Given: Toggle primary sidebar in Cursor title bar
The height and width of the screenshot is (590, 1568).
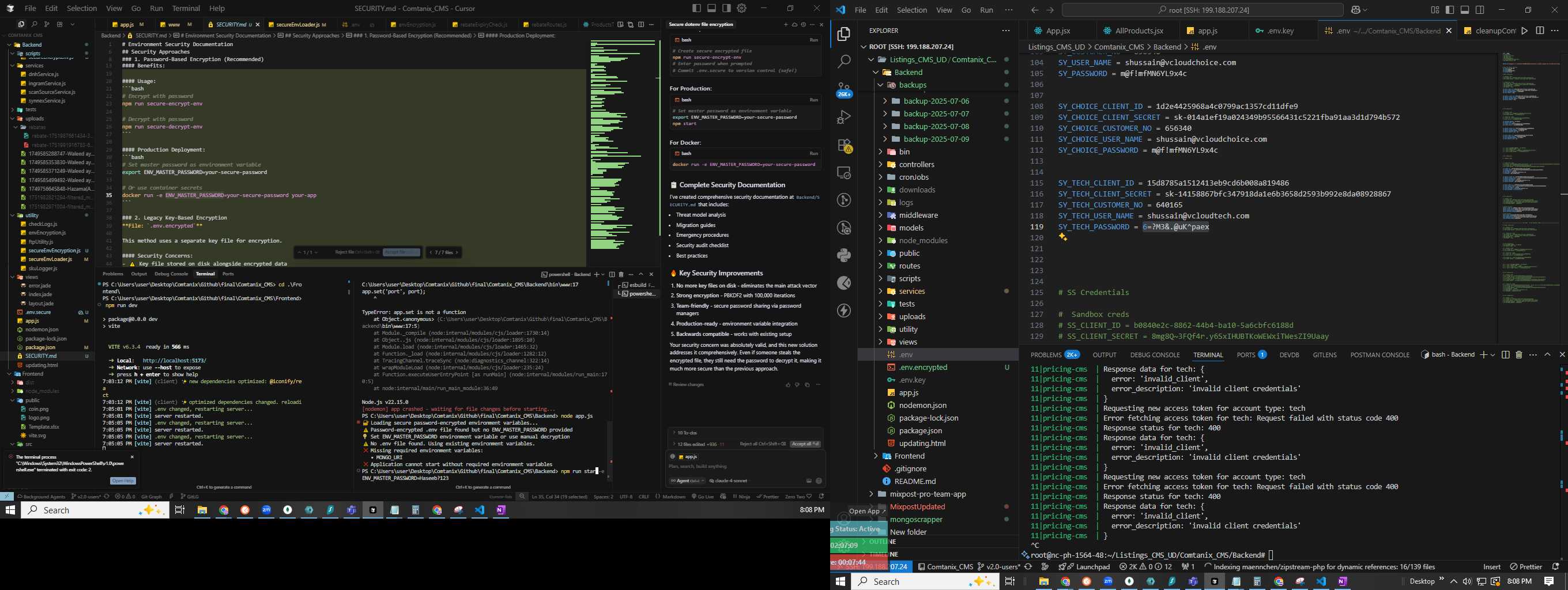Looking at the screenshot, I should tap(696, 8).
